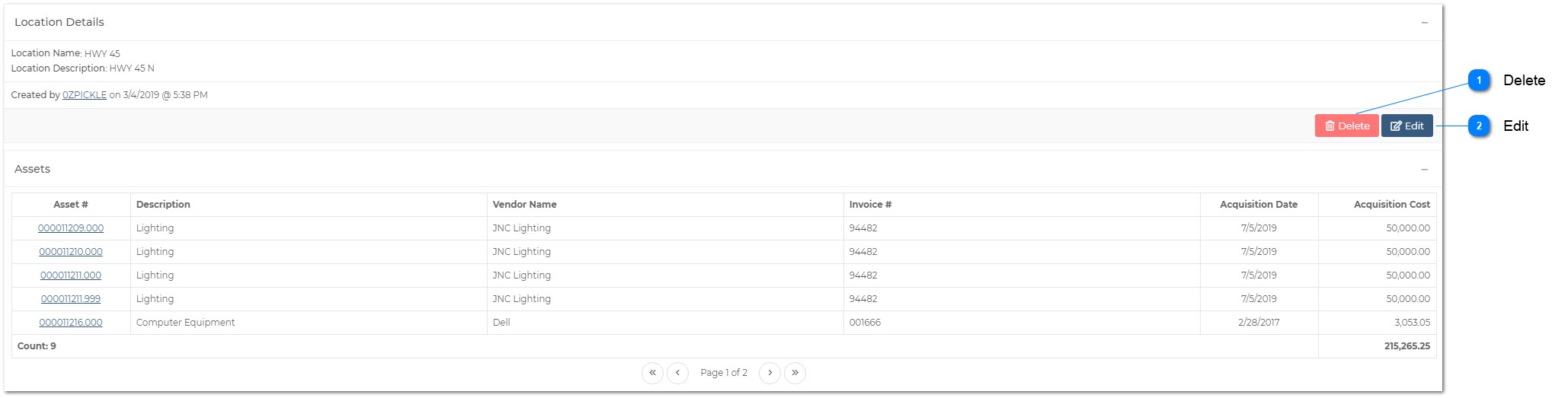Image resolution: width=1568 pixels, height=398 pixels.
Task: Select 7/5/2019 date for asset 000011211.999
Action: pyautogui.click(x=1259, y=298)
